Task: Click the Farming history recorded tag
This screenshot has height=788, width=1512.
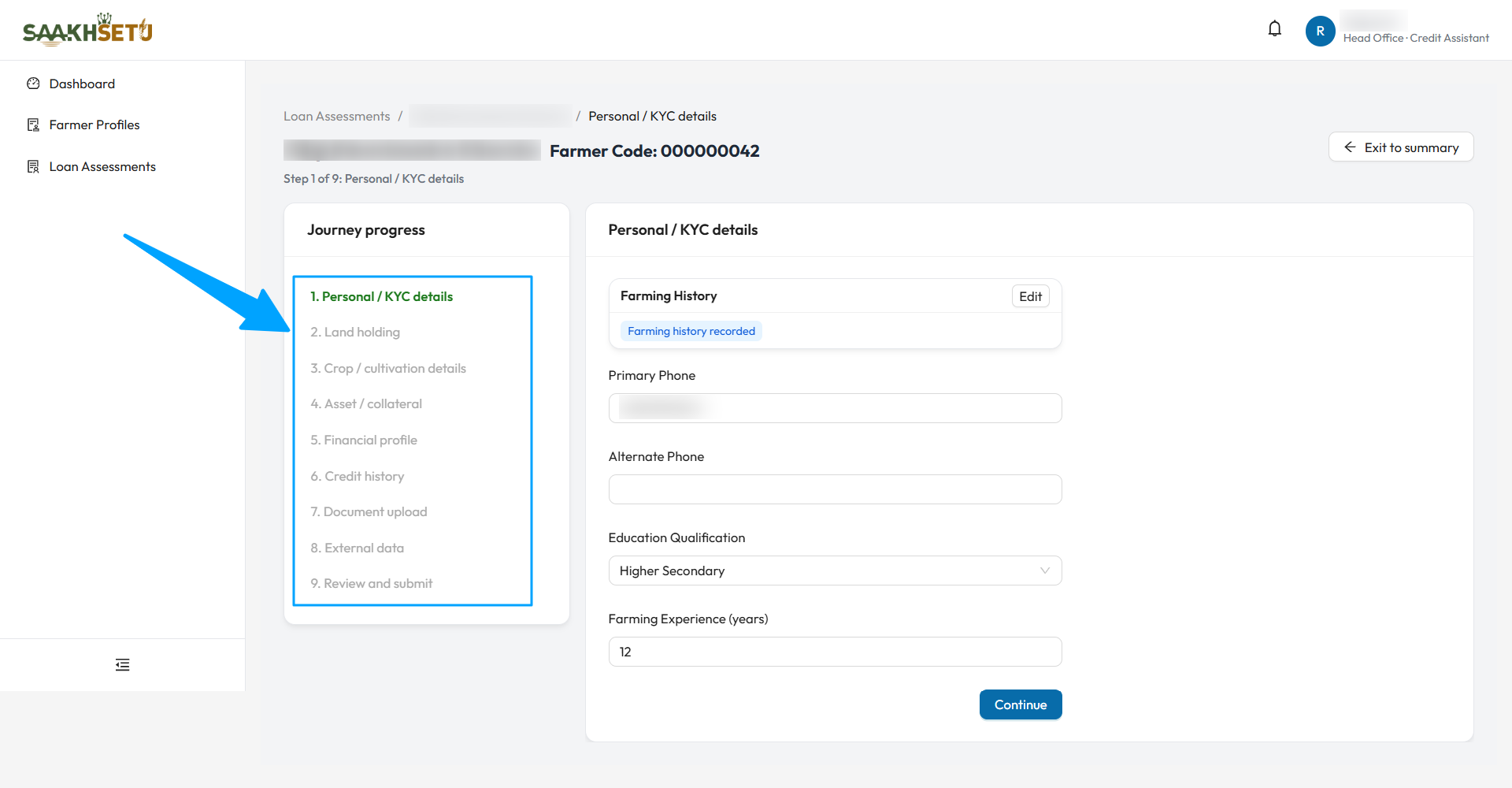Action: point(691,331)
